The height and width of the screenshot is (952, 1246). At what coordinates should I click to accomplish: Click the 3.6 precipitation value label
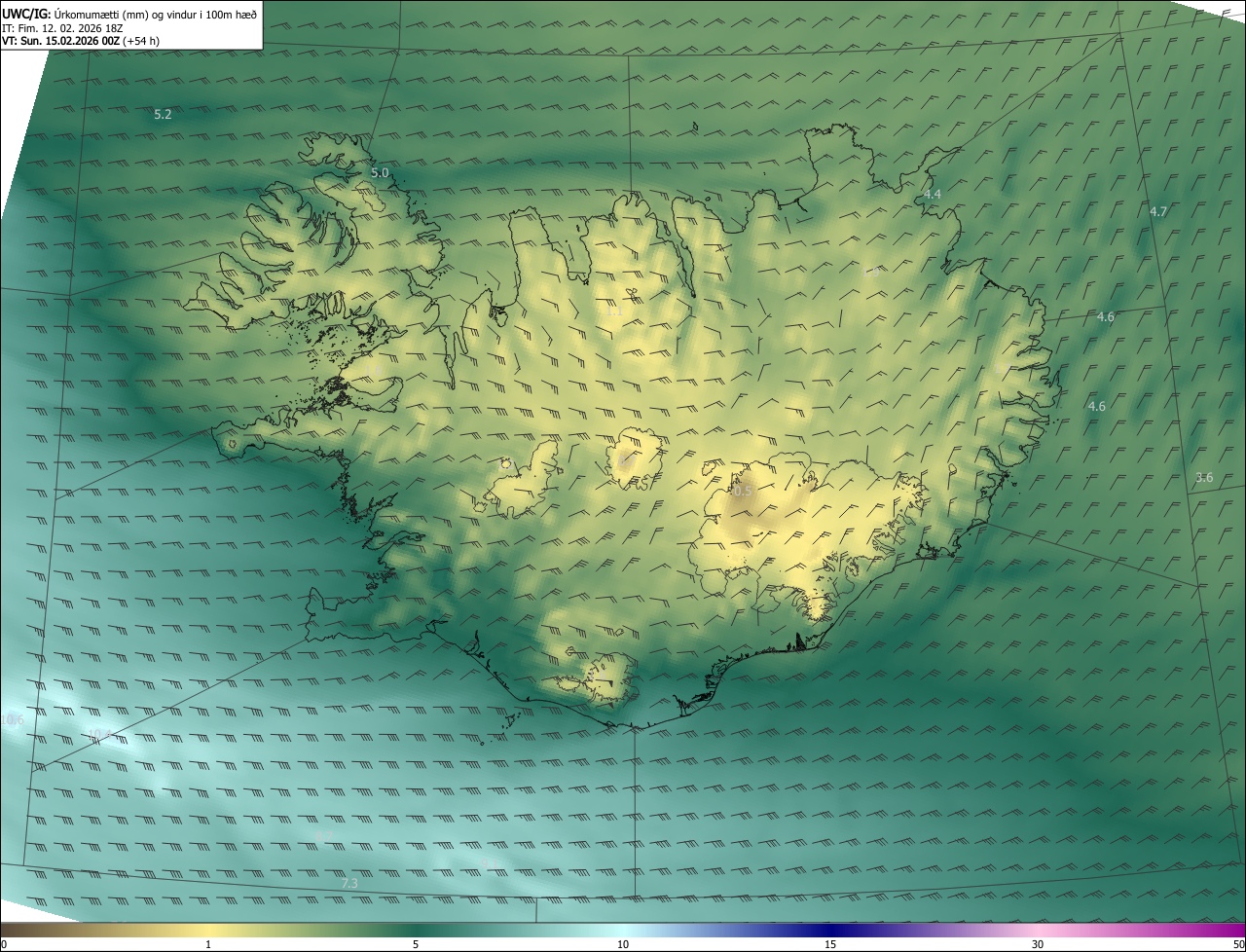(x=1204, y=477)
